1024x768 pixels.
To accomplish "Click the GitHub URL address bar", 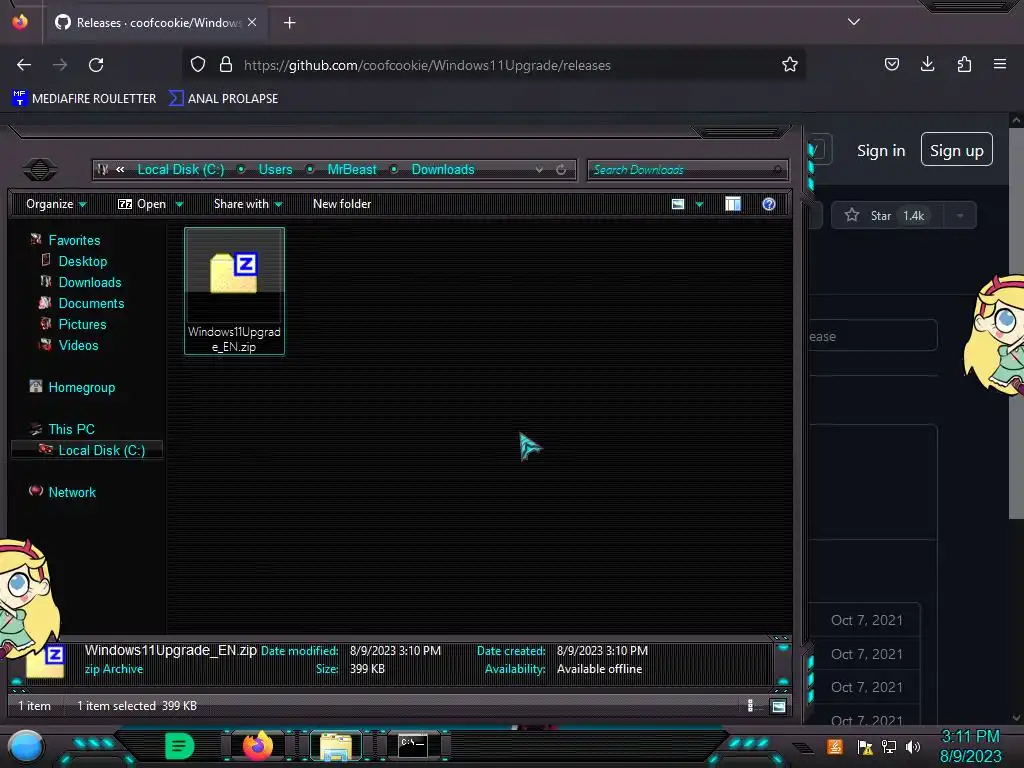I will coord(496,65).
